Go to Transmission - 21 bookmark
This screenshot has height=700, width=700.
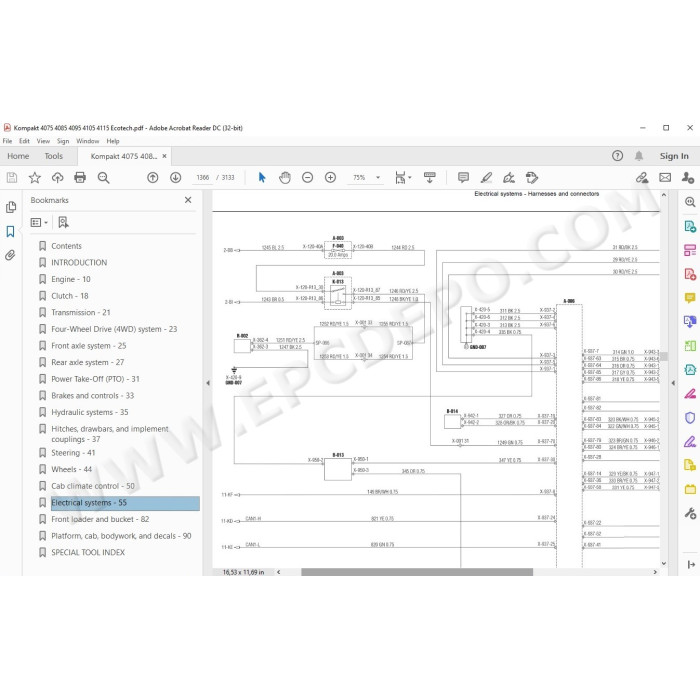pyautogui.click(x=81, y=312)
